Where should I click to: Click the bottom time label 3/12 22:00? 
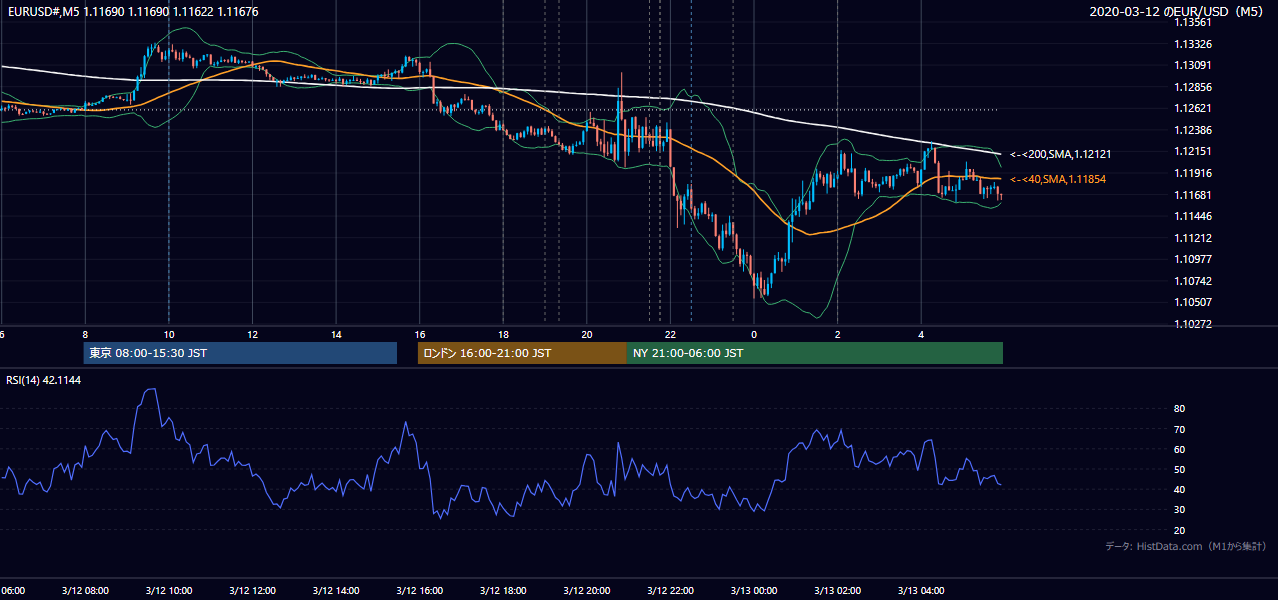(670, 591)
